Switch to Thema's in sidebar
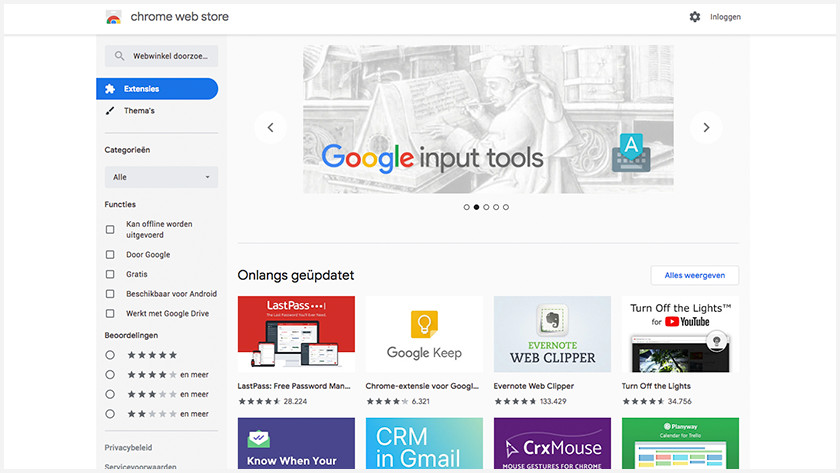 pos(139,111)
